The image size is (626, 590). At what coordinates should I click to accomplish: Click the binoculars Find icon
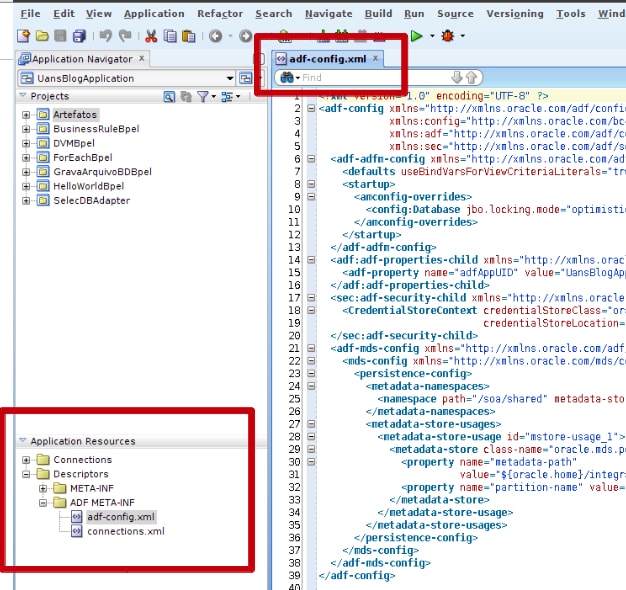point(287,77)
